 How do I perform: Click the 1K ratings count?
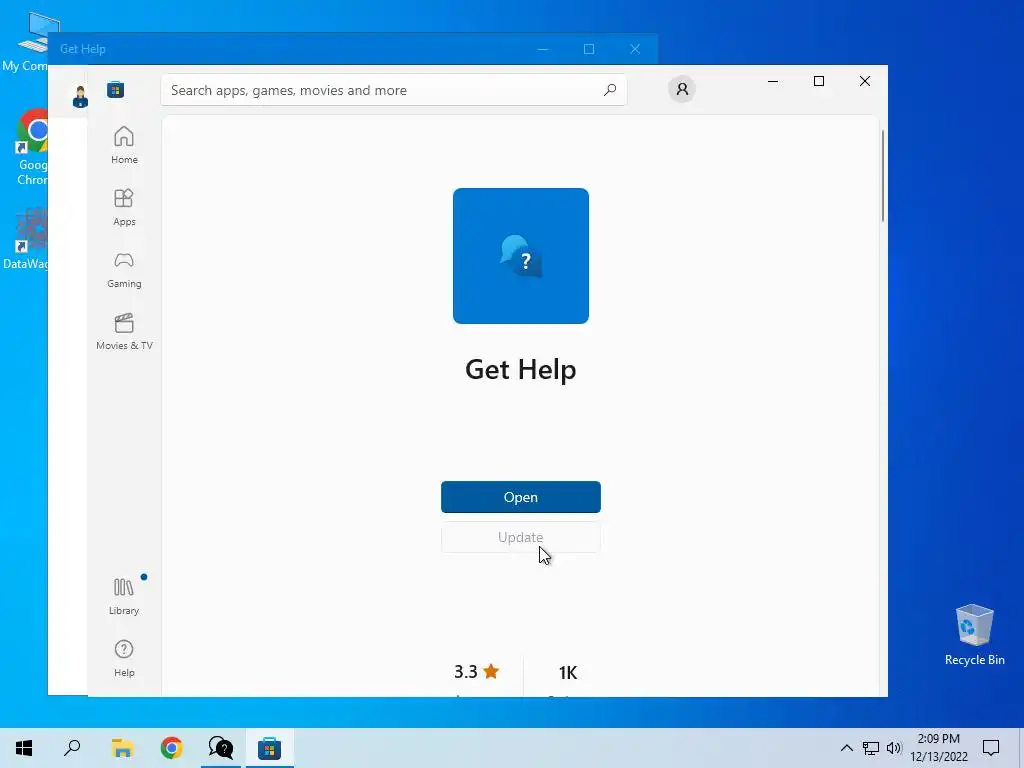(x=568, y=673)
